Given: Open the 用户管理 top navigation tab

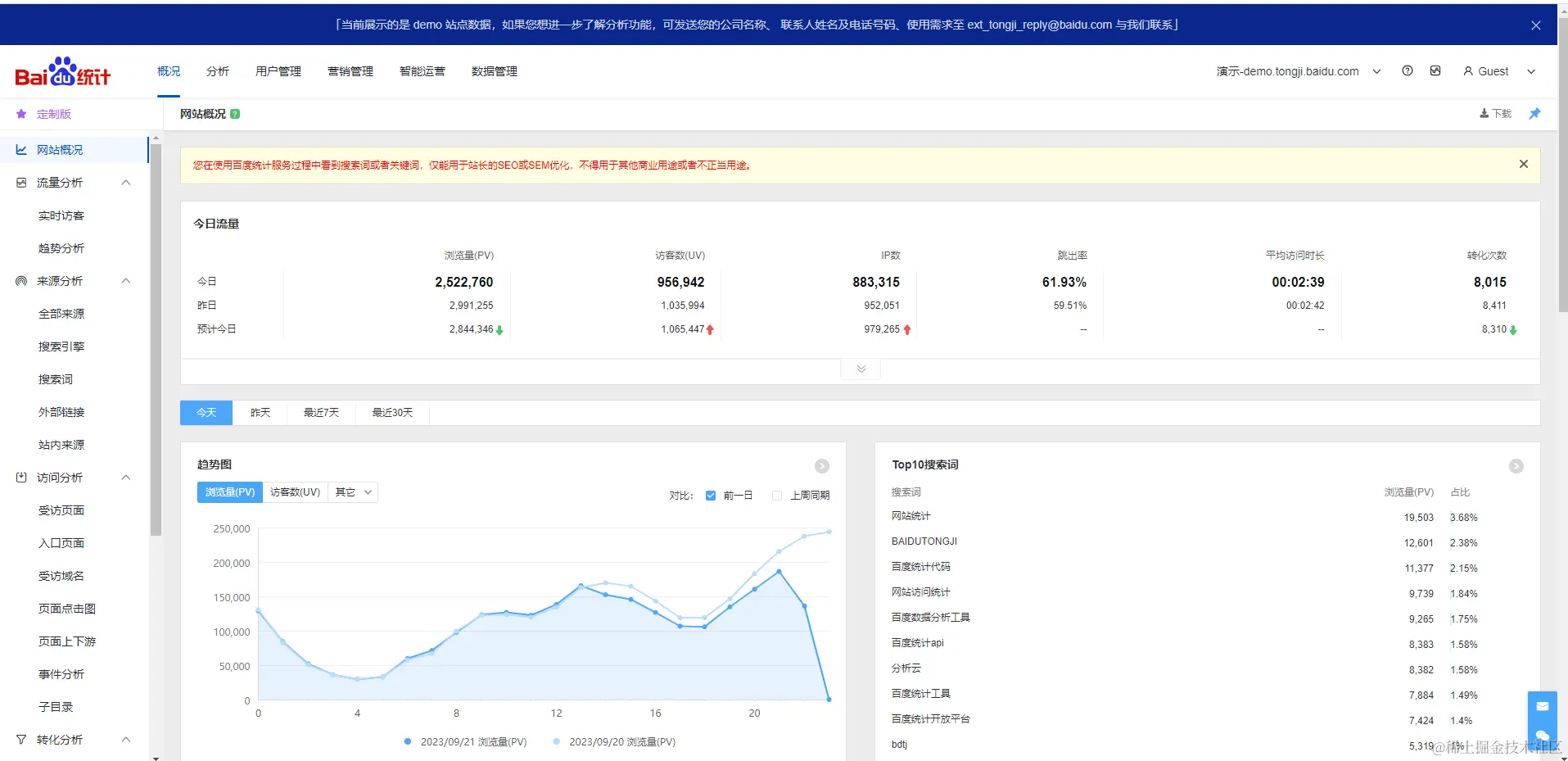Looking at the screenshot, I should (x=278, y=71).
